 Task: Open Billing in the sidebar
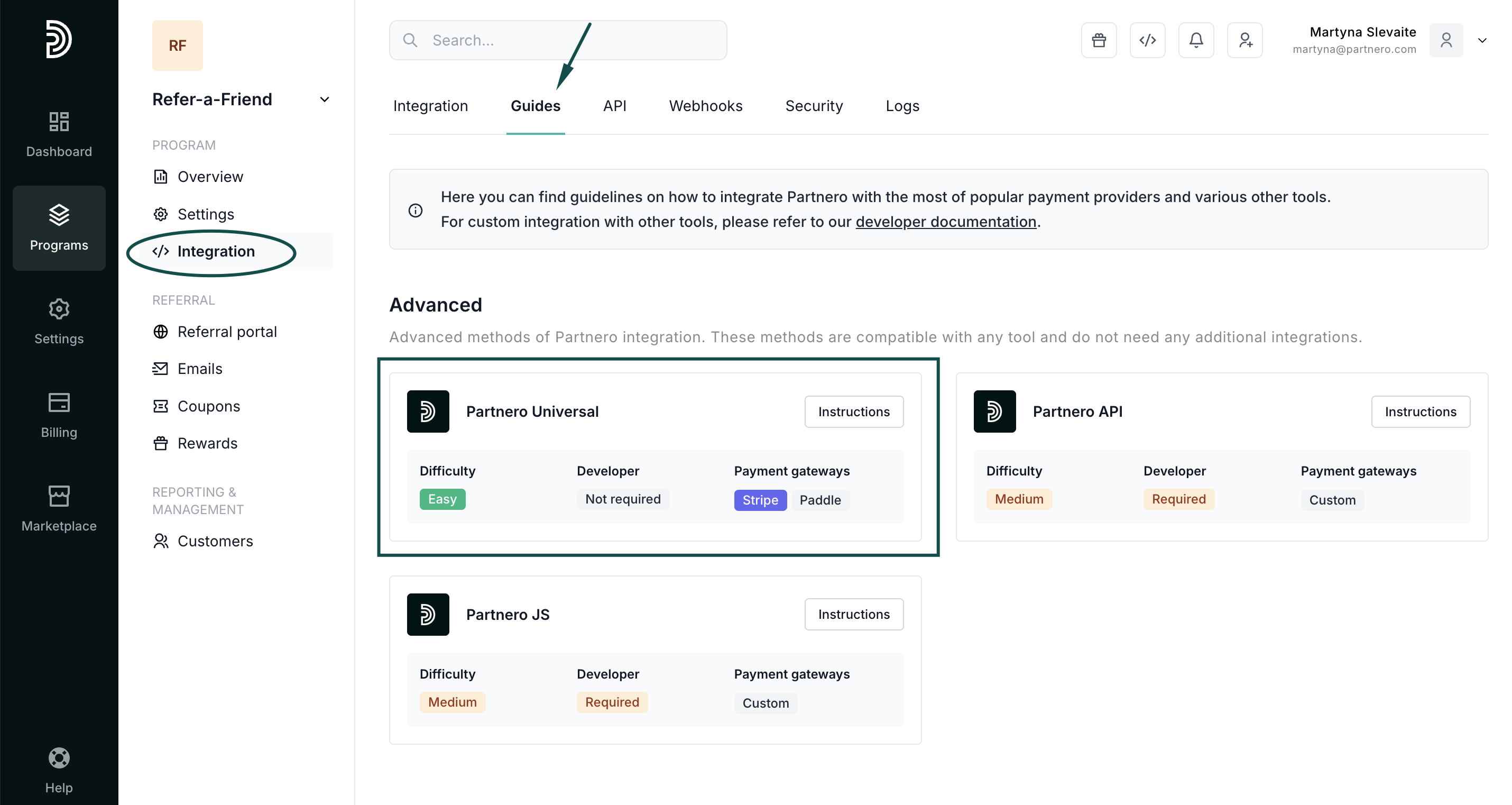click(59, 415)
